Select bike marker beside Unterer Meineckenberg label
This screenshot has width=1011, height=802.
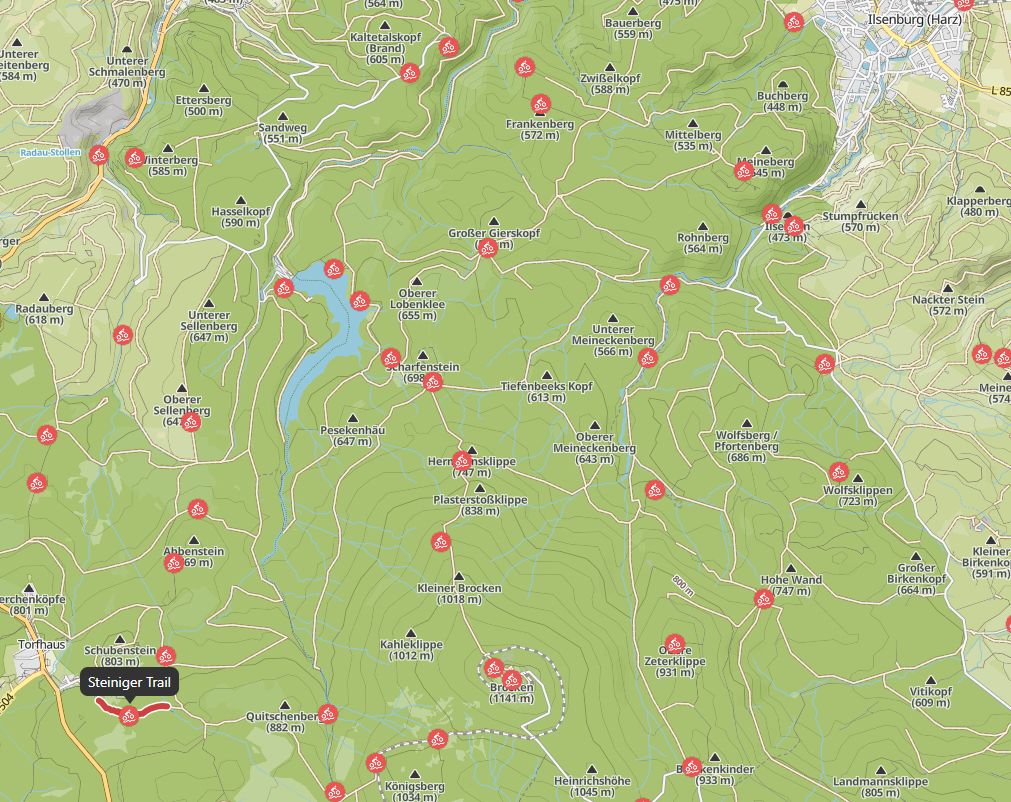tap(648, 358)
